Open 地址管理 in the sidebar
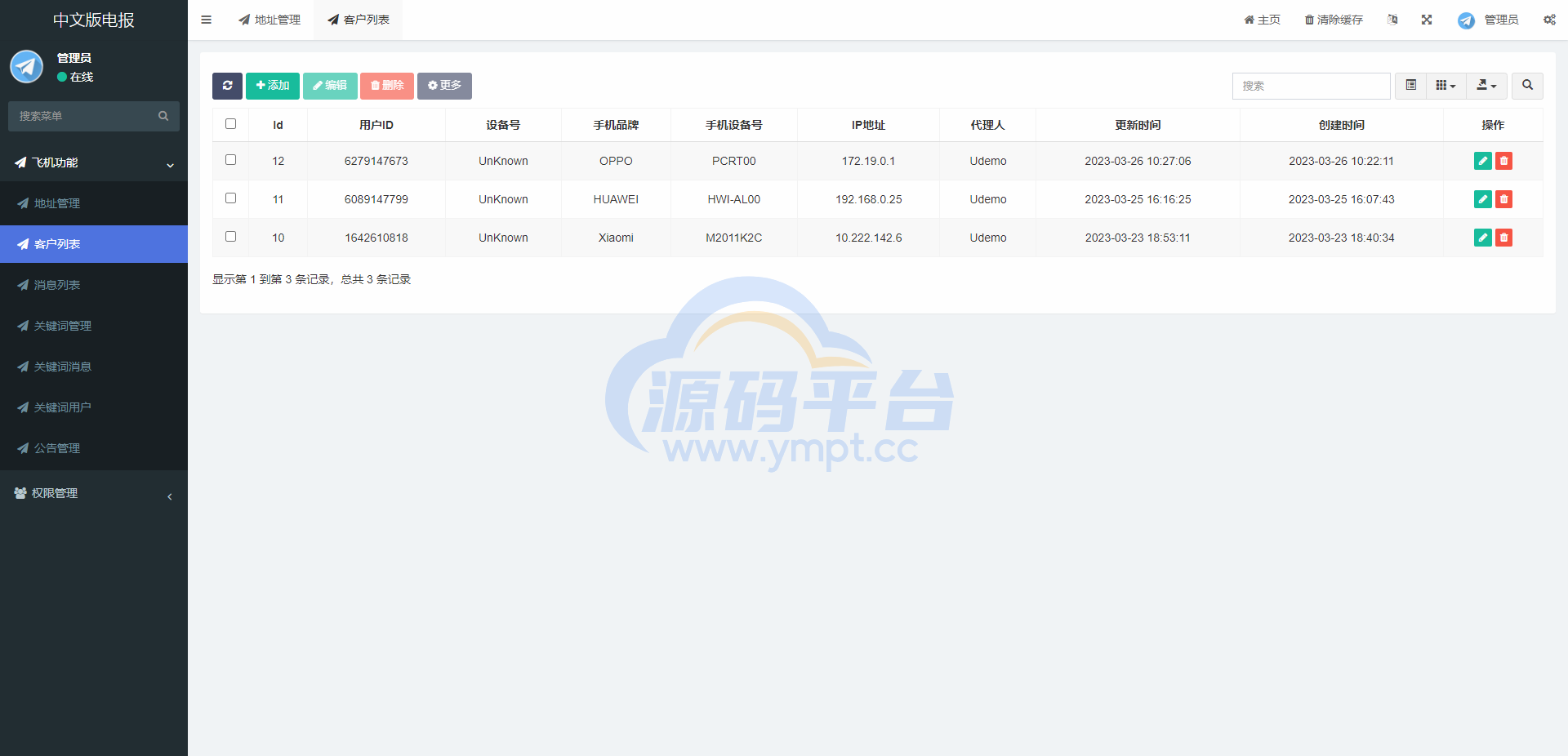The height and width of the screenshot is (756, 1568). pos(94,203)
